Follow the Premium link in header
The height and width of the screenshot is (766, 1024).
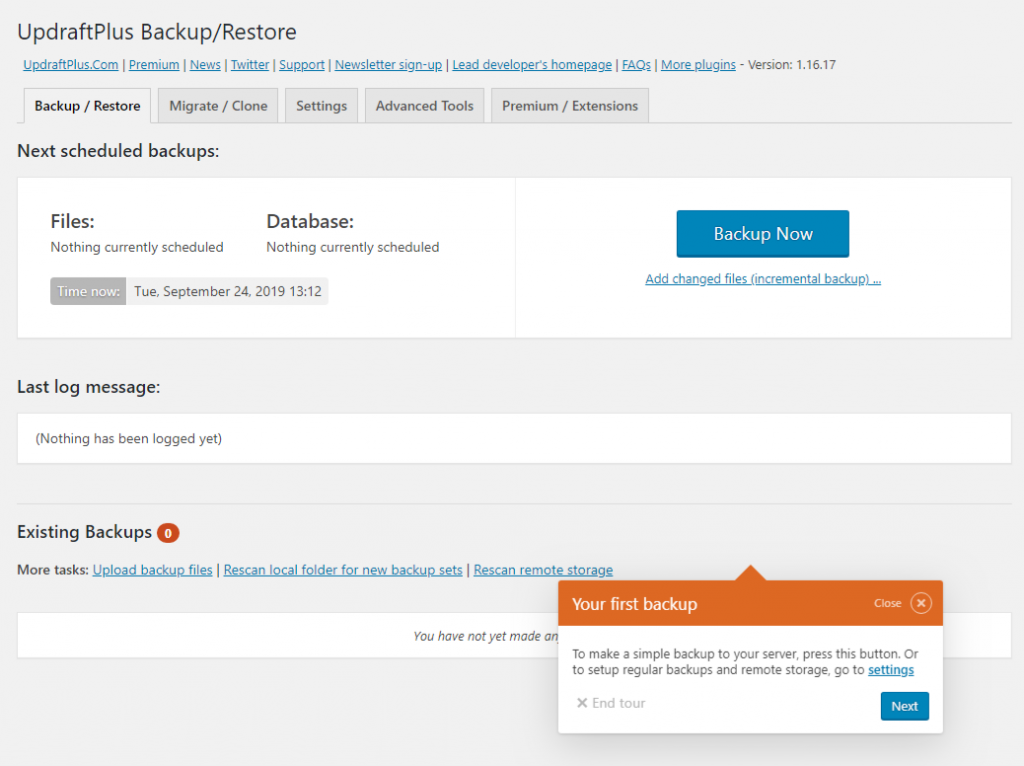coord(154,65)
